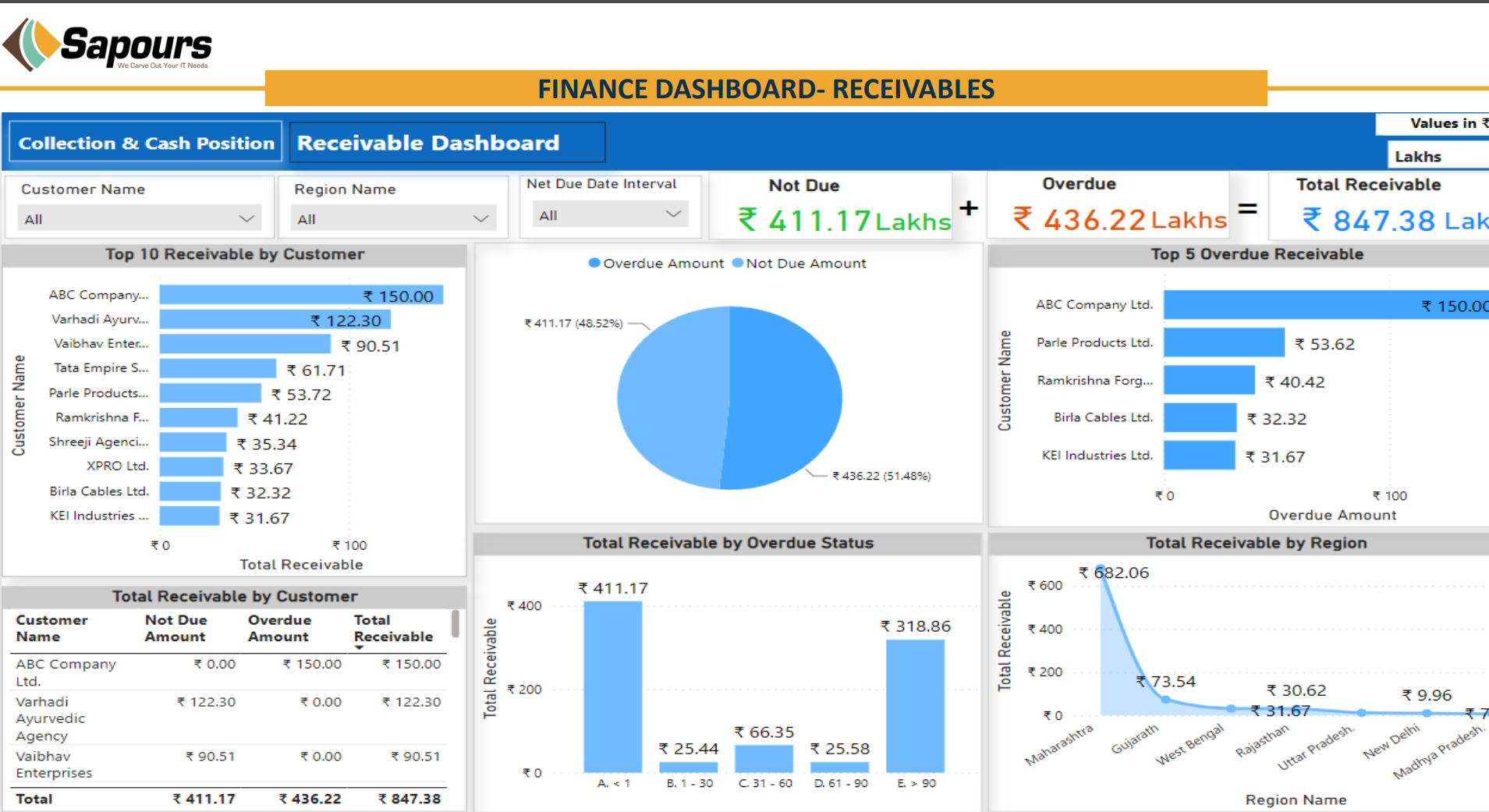1489x812 pixels.
Task: Click the XPRO Ltd. 33.67 bar
Action: [x=192, y=466]
